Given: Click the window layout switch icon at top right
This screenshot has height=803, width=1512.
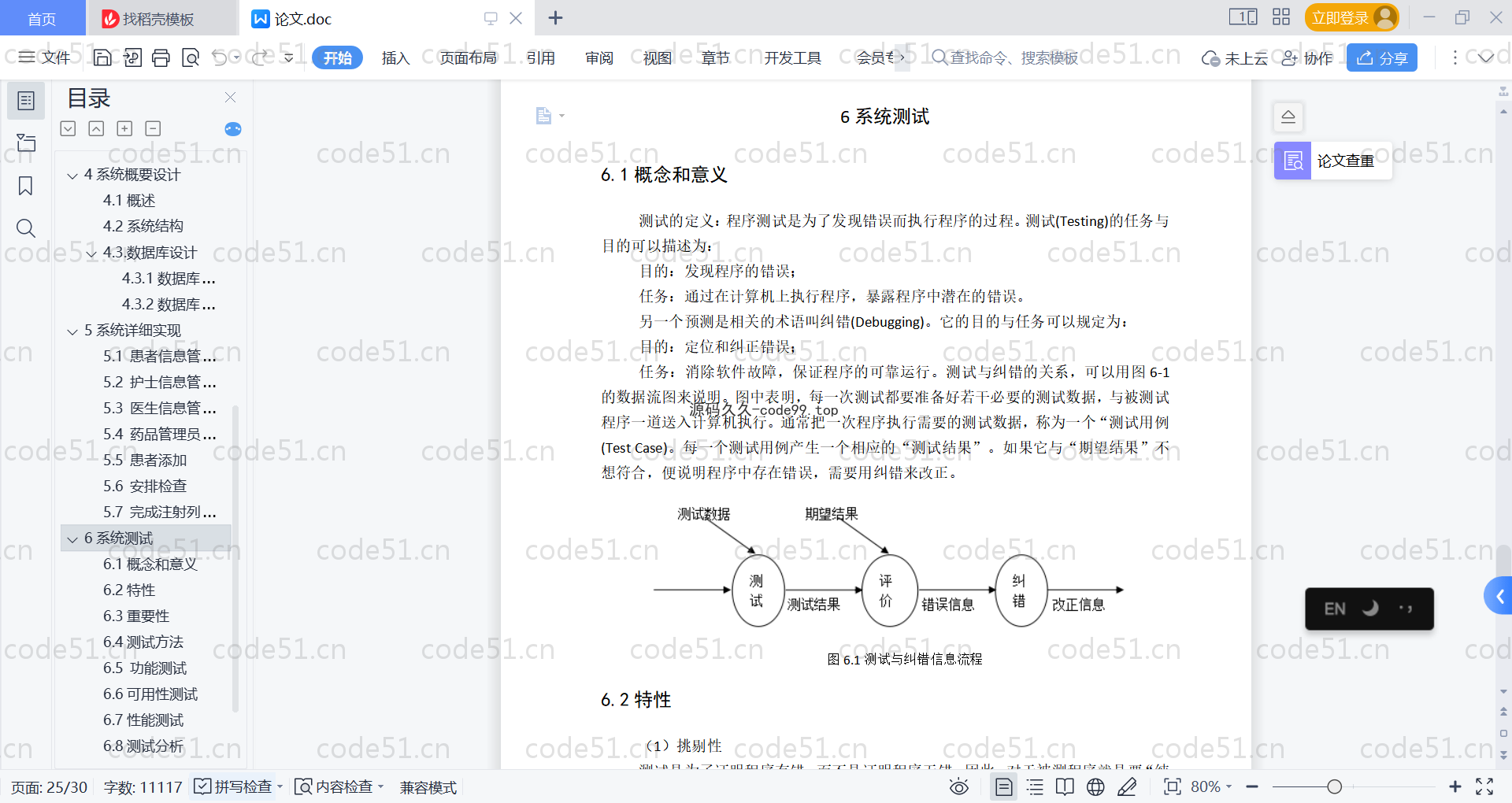Looking at the screenshot, I should coord(1243,17).
